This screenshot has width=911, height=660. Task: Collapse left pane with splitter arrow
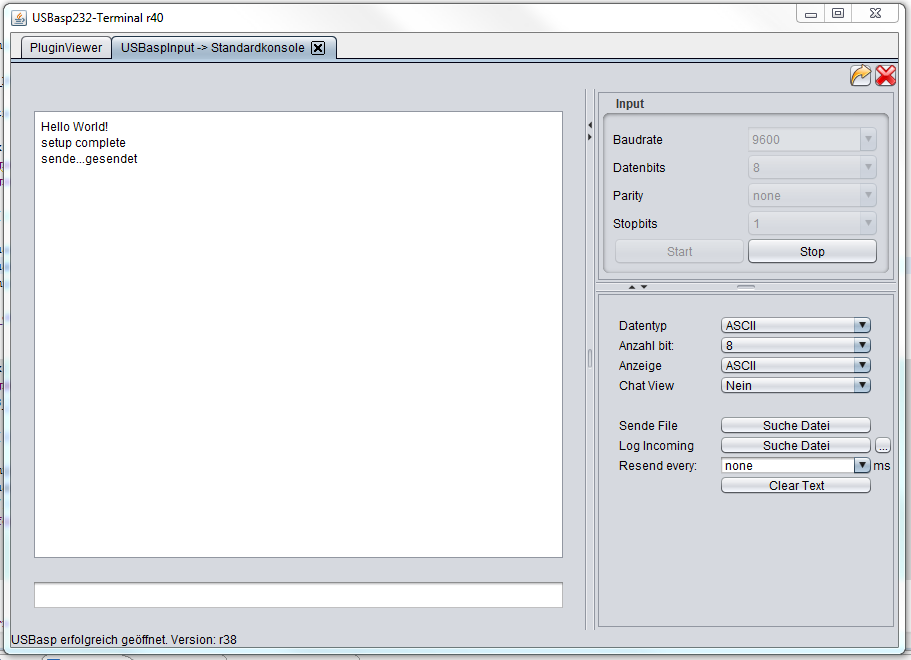(590, 125)
